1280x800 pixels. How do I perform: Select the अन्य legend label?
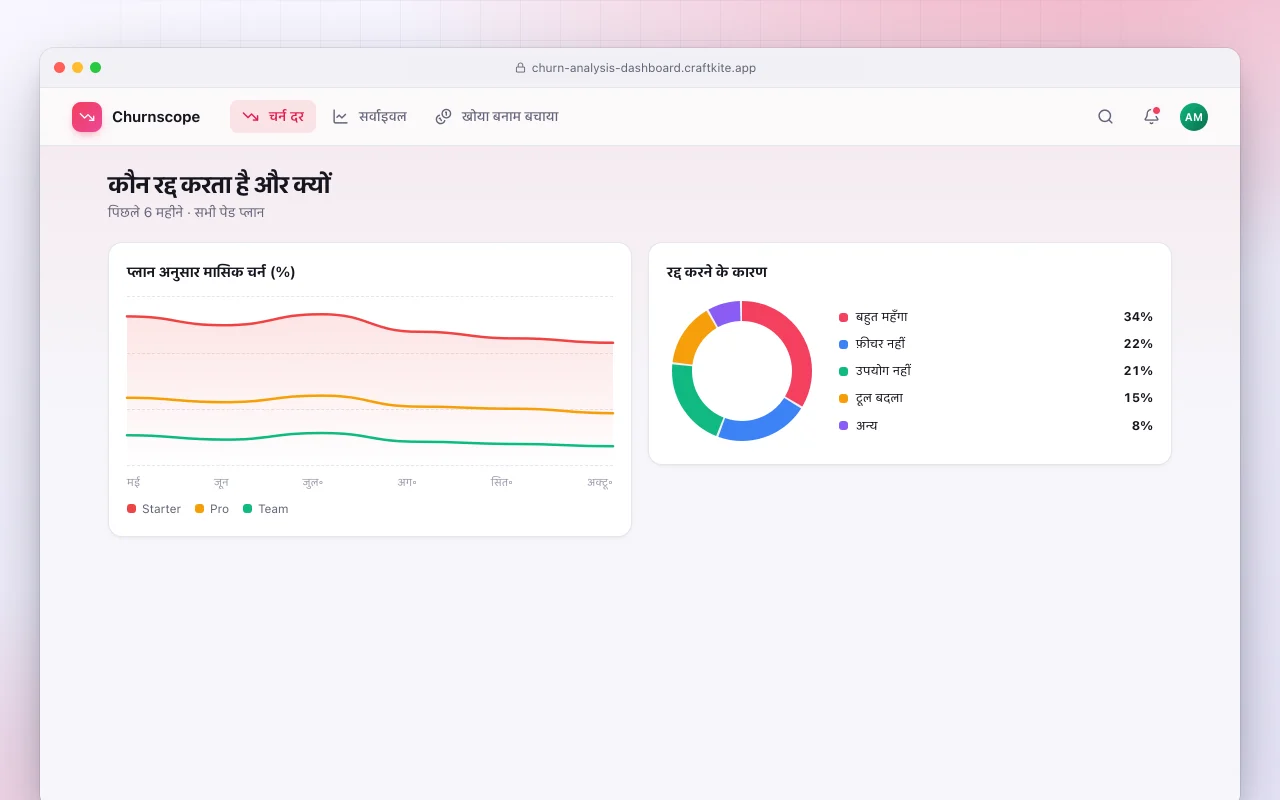tap(866, 425)
